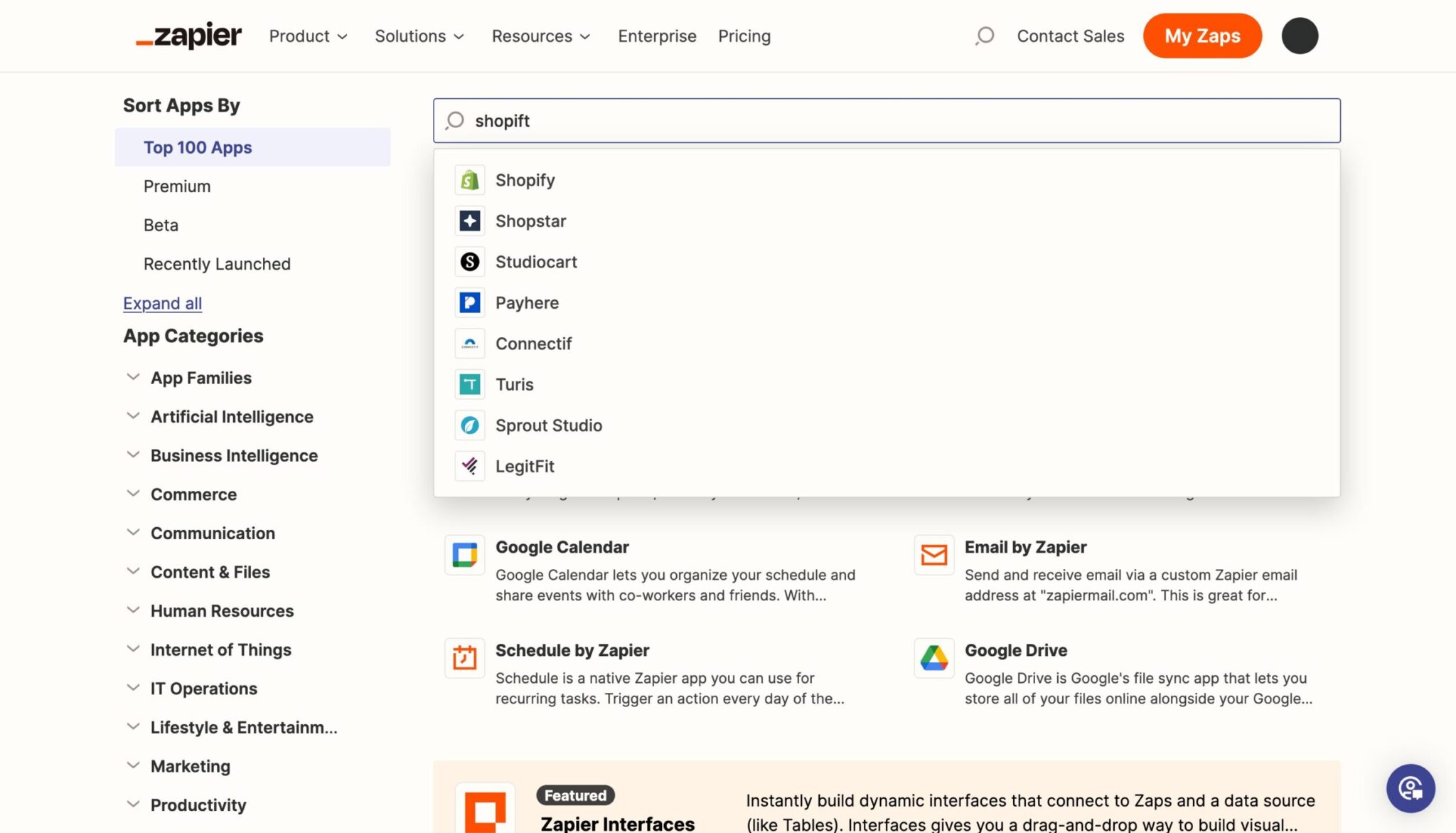Click the Zapier logo in the header
This screenshot has width=1456, height=833.
[x=187, y=36]
